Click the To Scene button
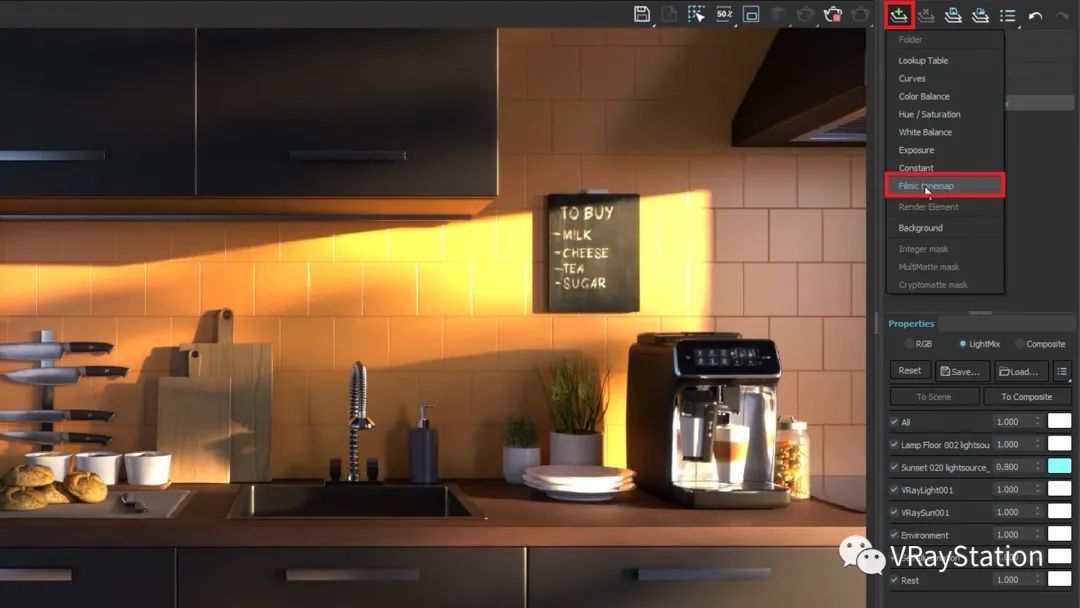The image size is (1080, 608). [934, 397]
